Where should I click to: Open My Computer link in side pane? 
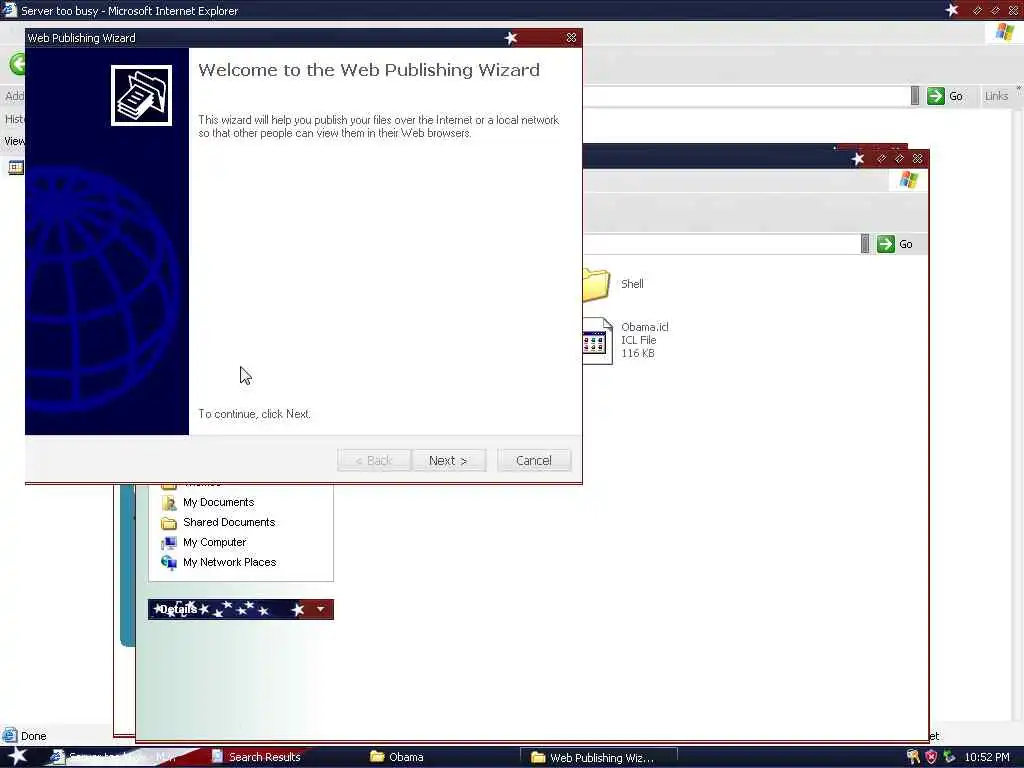pyautogui.click(x=214, y=542)
